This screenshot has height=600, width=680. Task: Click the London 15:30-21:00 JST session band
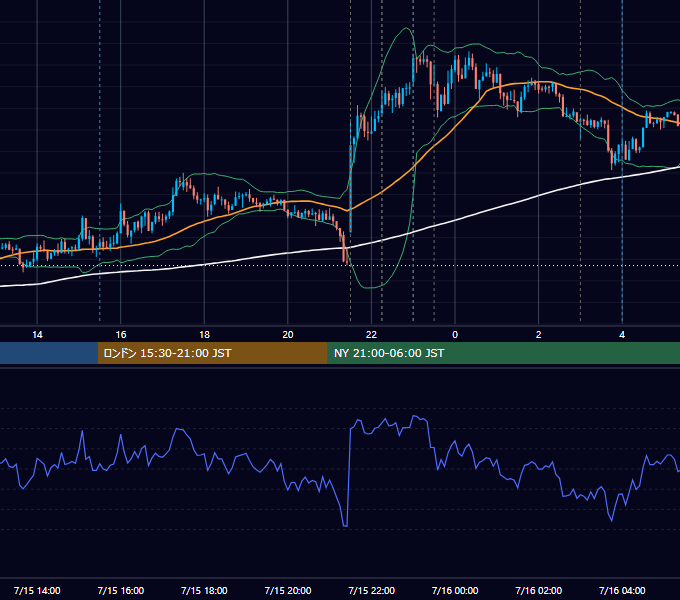coord(212,353)
